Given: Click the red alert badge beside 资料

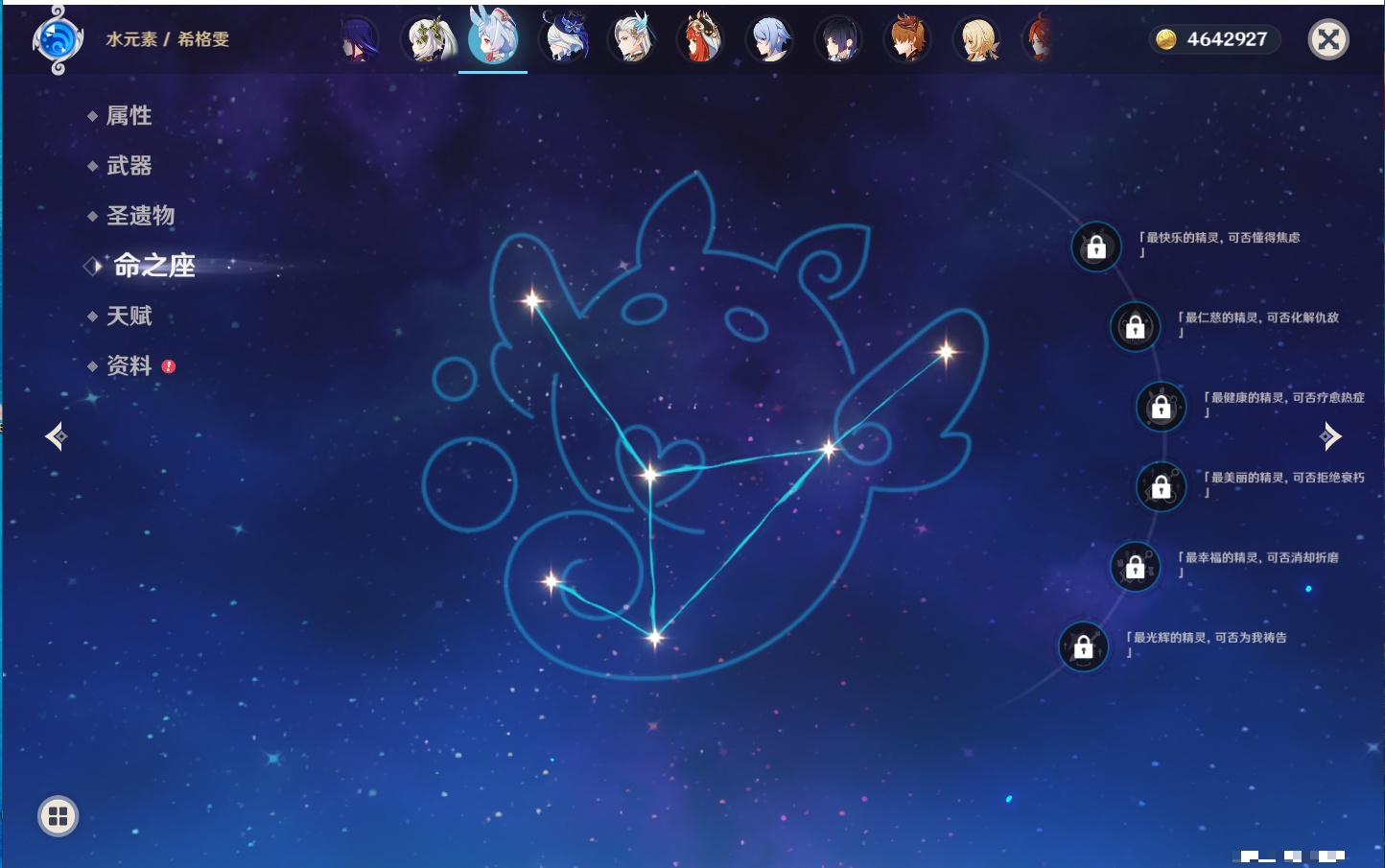Looking at the screenshot, I should tap(169, 366).
